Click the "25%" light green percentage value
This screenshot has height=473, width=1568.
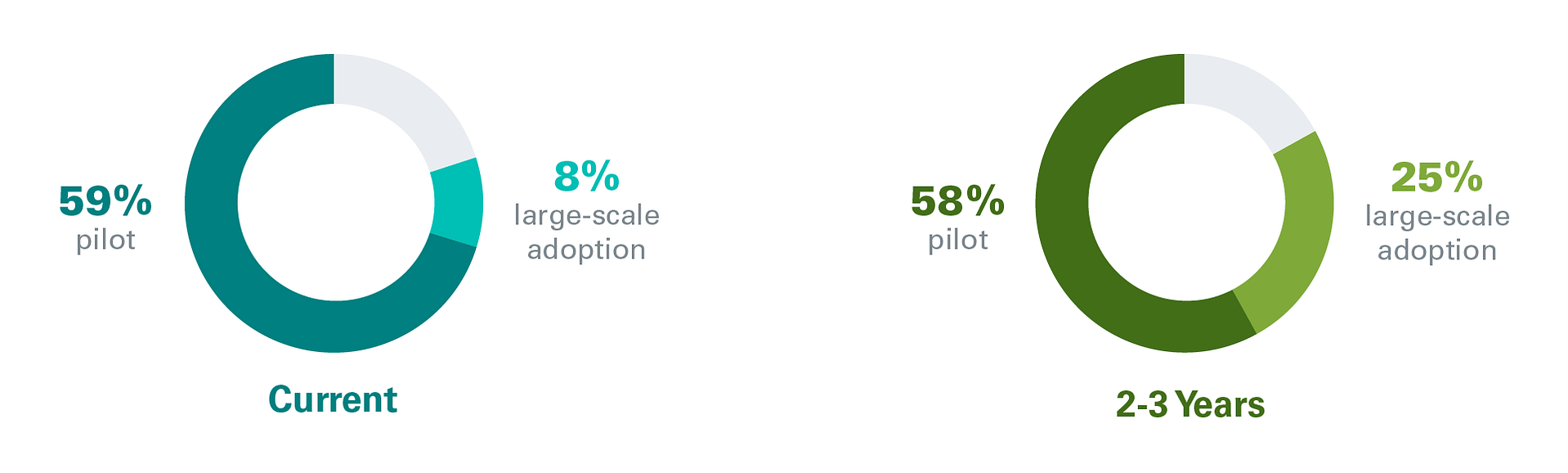click(1436, 177)
